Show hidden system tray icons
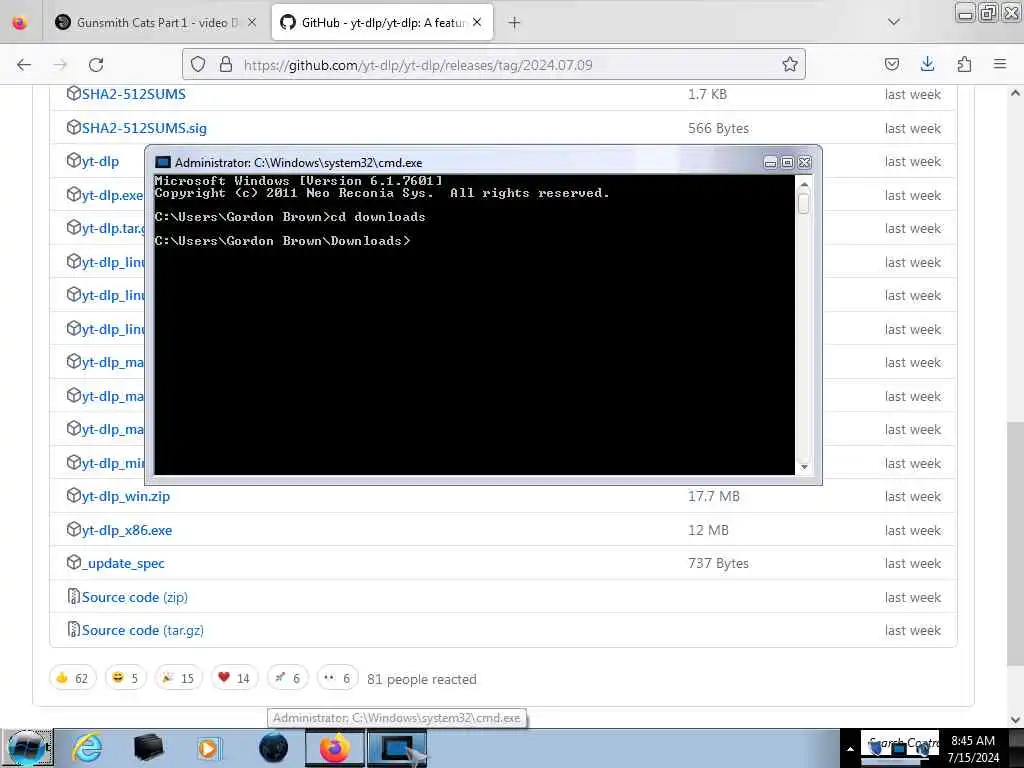Image resolution: width=1024 pixels, height=768 pixels. (x=850, y=749)
